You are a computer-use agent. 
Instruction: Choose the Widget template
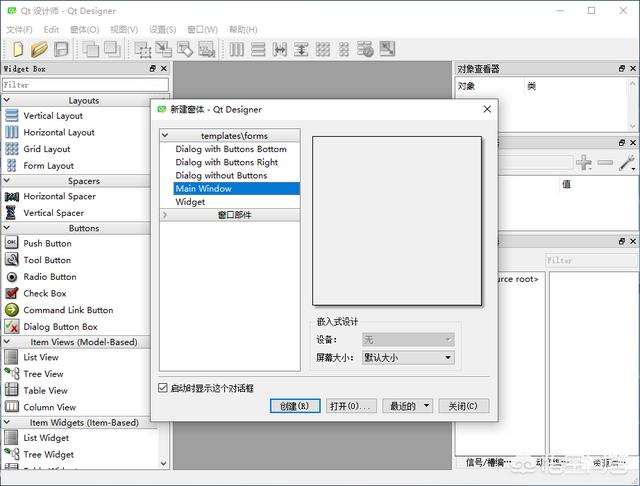coord(190,202)
